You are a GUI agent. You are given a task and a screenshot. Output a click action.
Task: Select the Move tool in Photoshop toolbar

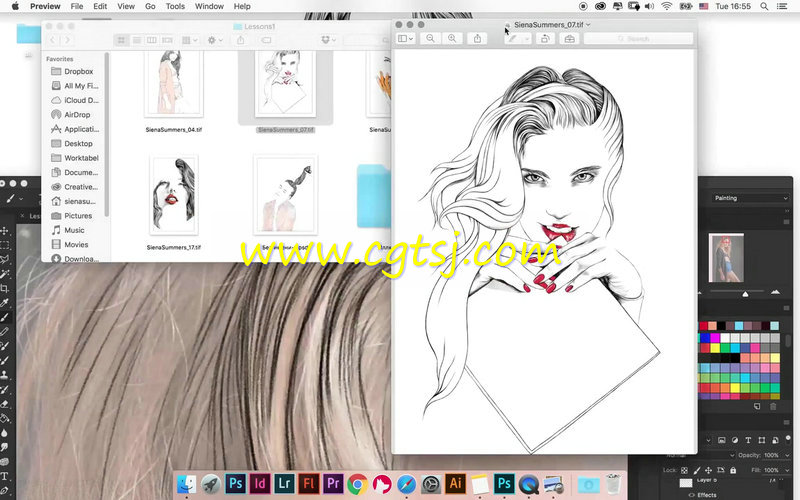coord(5,231)
